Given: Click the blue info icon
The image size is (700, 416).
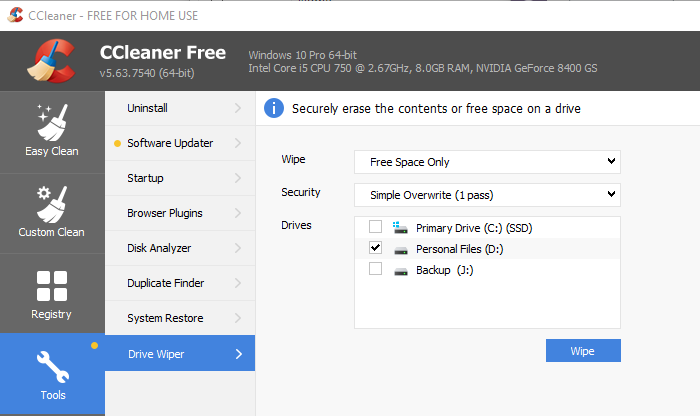Looking at the screenshot, I should 273,108.
